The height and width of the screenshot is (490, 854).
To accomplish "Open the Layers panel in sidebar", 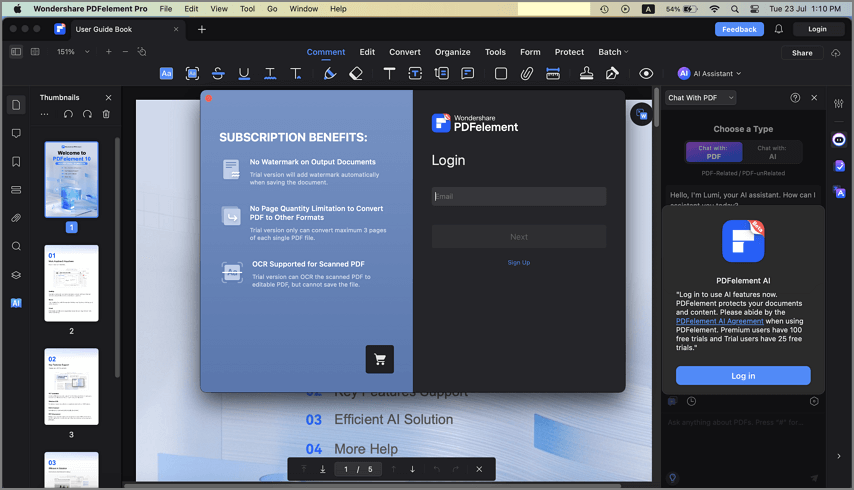I will [16, 275].
